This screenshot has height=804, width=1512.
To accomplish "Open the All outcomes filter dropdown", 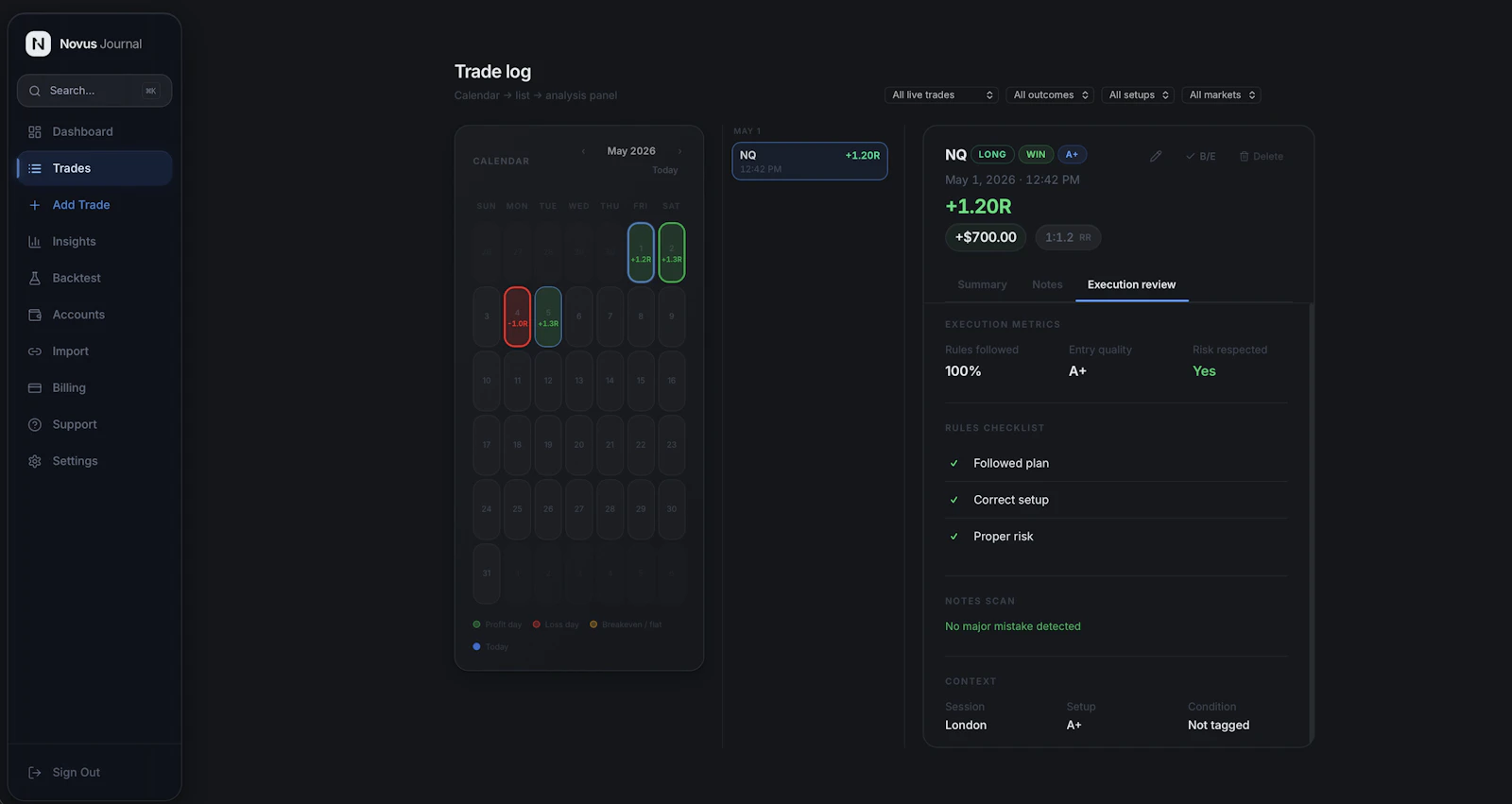I will pyautogui.click(x=1051, y=94).
